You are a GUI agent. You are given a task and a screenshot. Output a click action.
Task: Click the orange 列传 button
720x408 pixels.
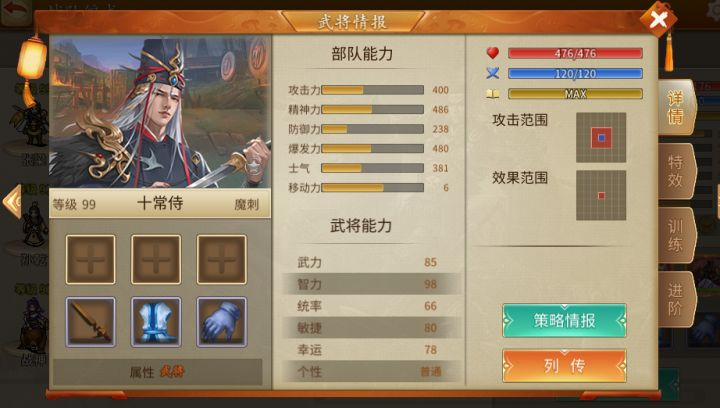tap(564, 366)
